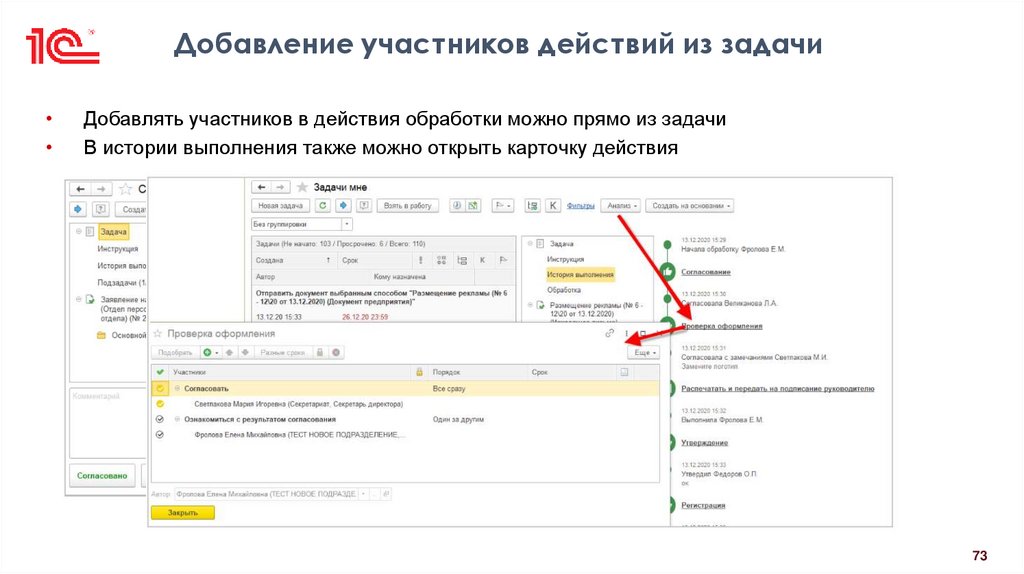Click the link icon in Проверка оформления header
This screenshot has width=1024, height=574.
coord(609,334)
